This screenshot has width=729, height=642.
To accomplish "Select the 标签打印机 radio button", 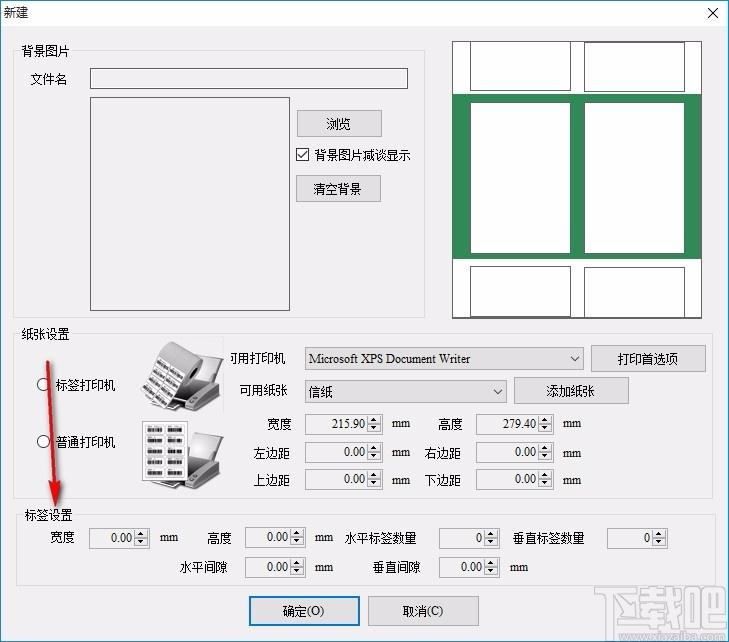I will 43,384.
